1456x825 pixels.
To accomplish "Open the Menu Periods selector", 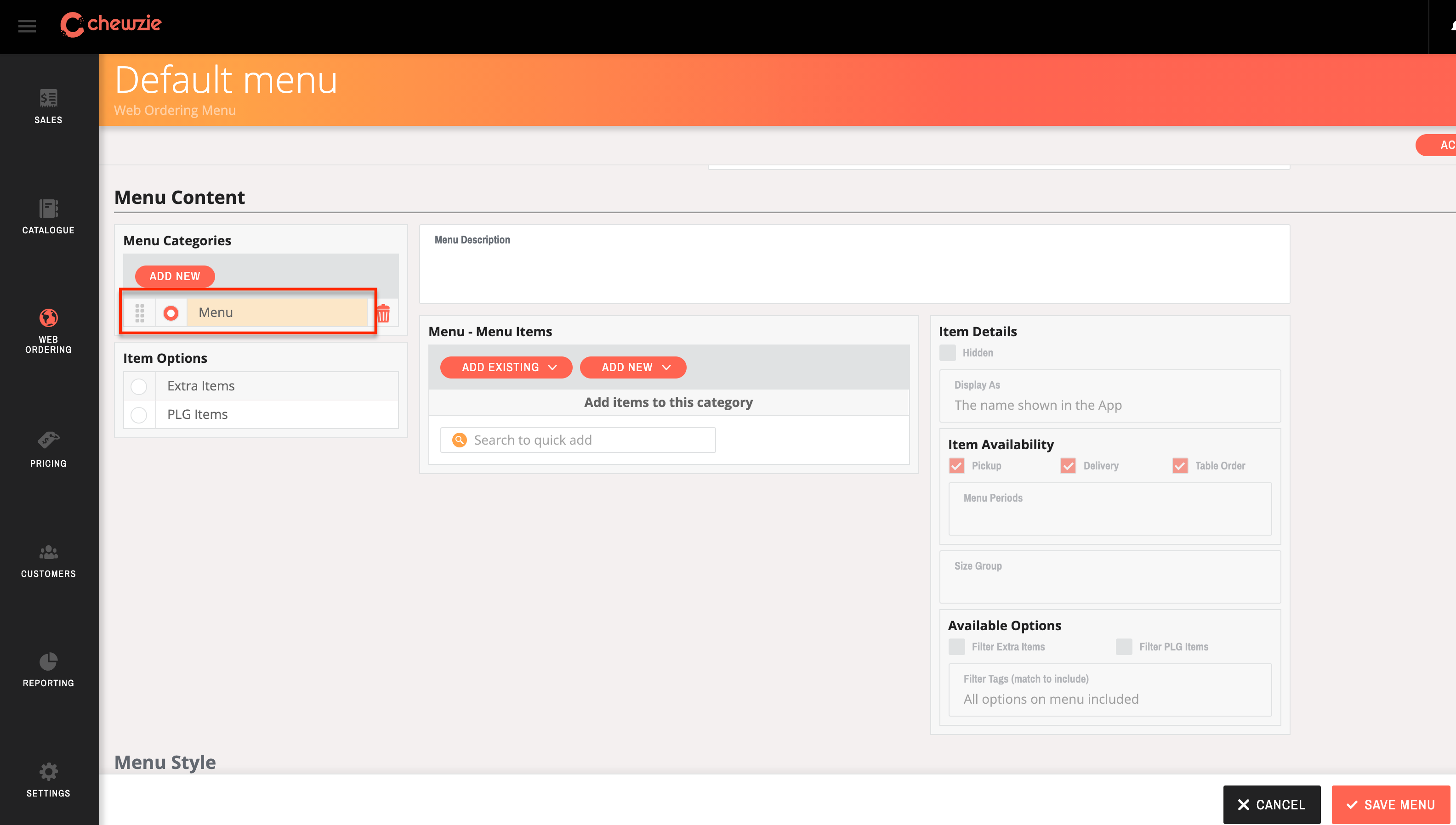I will 1110,509.
